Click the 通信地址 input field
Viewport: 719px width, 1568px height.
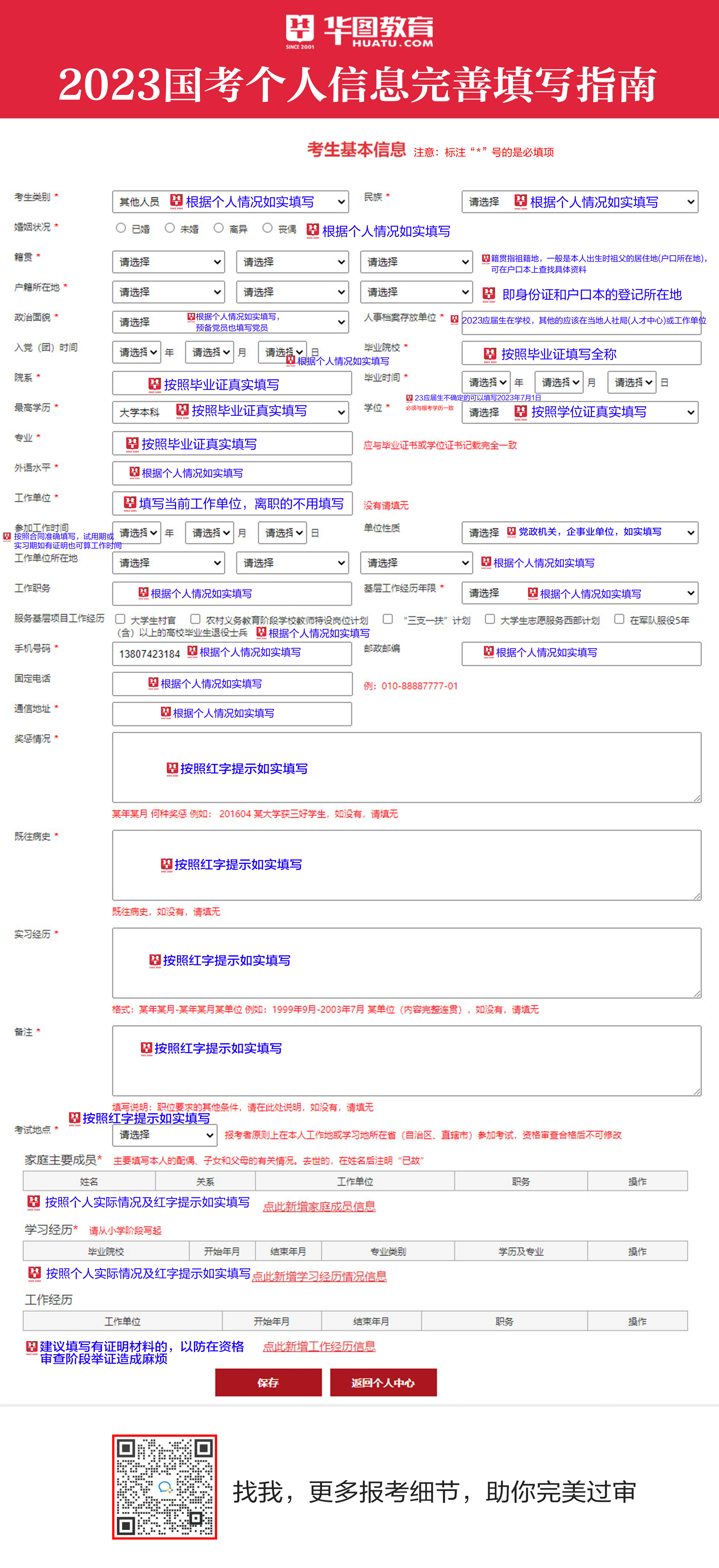pyautogui.click(x=232, y=714)
